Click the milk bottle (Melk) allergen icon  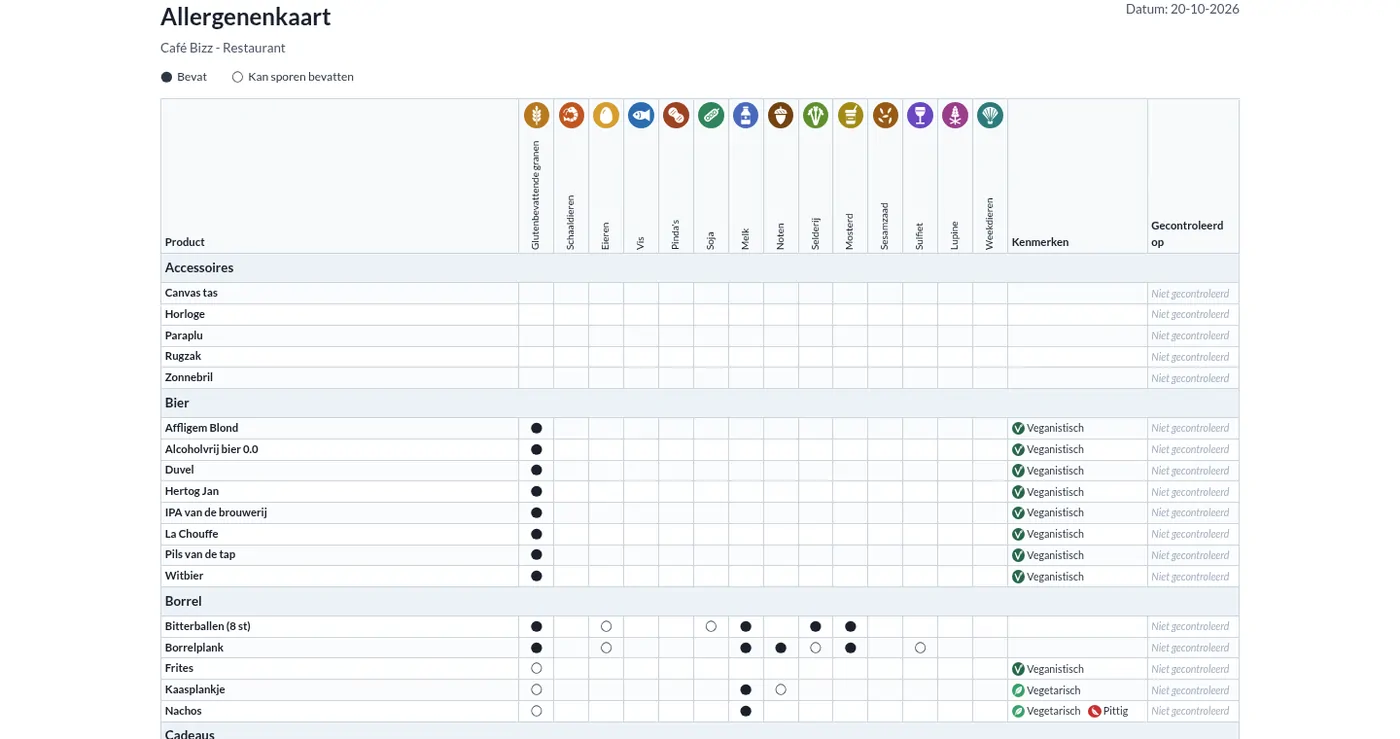pyautogui.click(x=746, y=115)
